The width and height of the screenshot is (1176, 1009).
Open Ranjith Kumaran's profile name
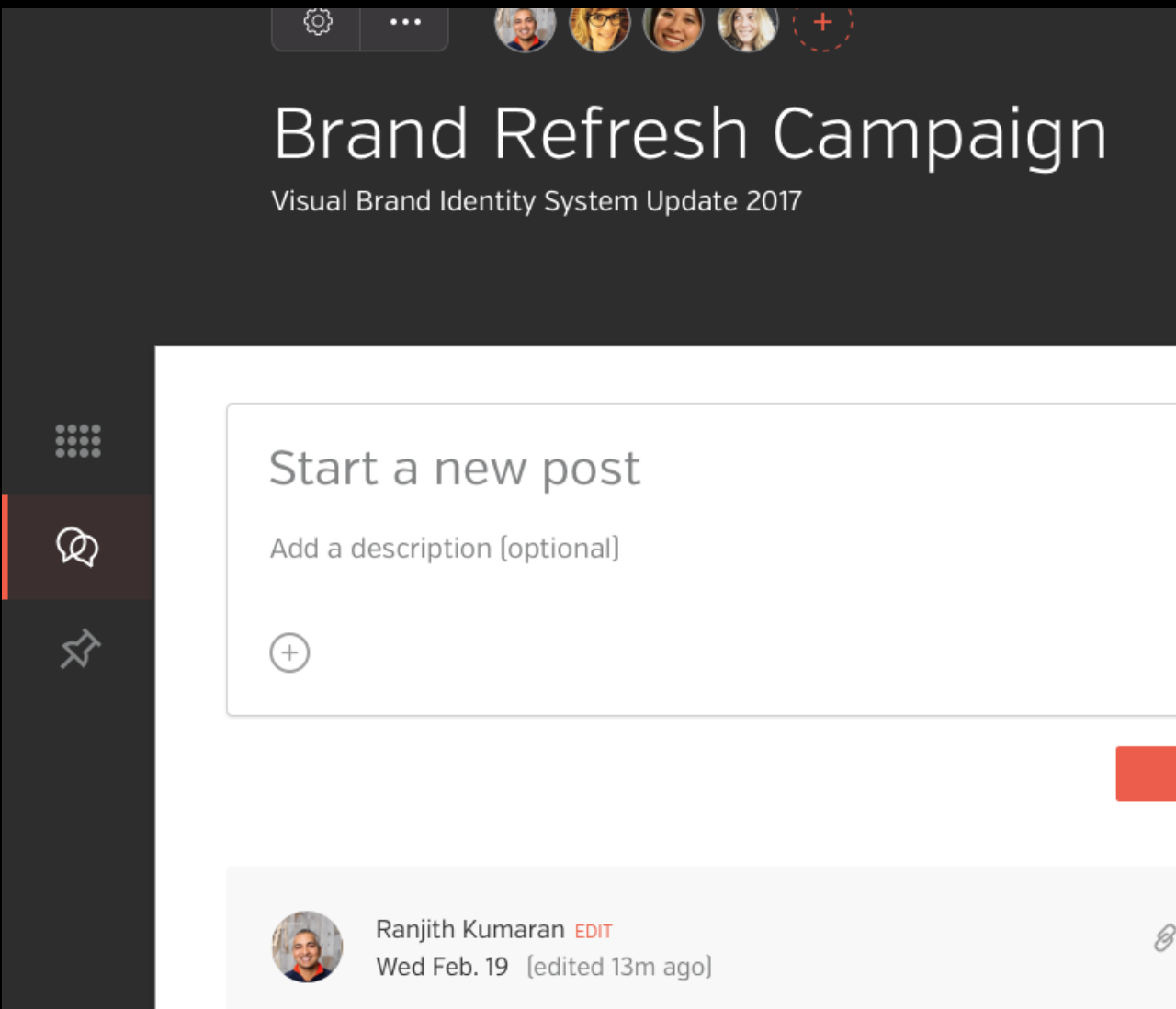470,929
